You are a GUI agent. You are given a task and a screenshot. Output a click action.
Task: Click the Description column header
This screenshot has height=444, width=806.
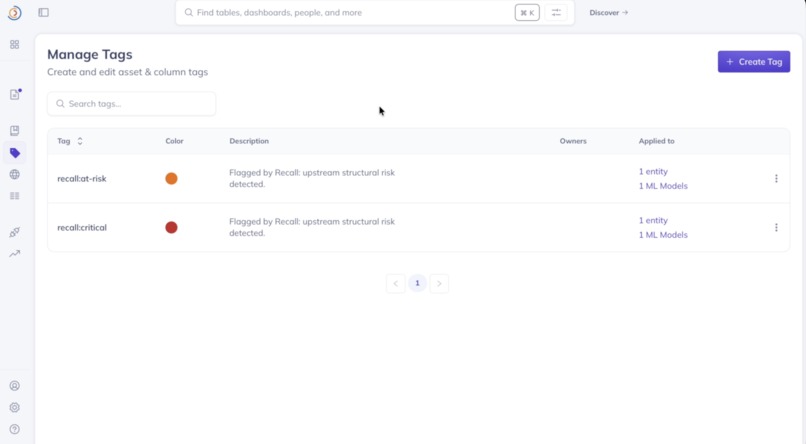click(249, 141)
